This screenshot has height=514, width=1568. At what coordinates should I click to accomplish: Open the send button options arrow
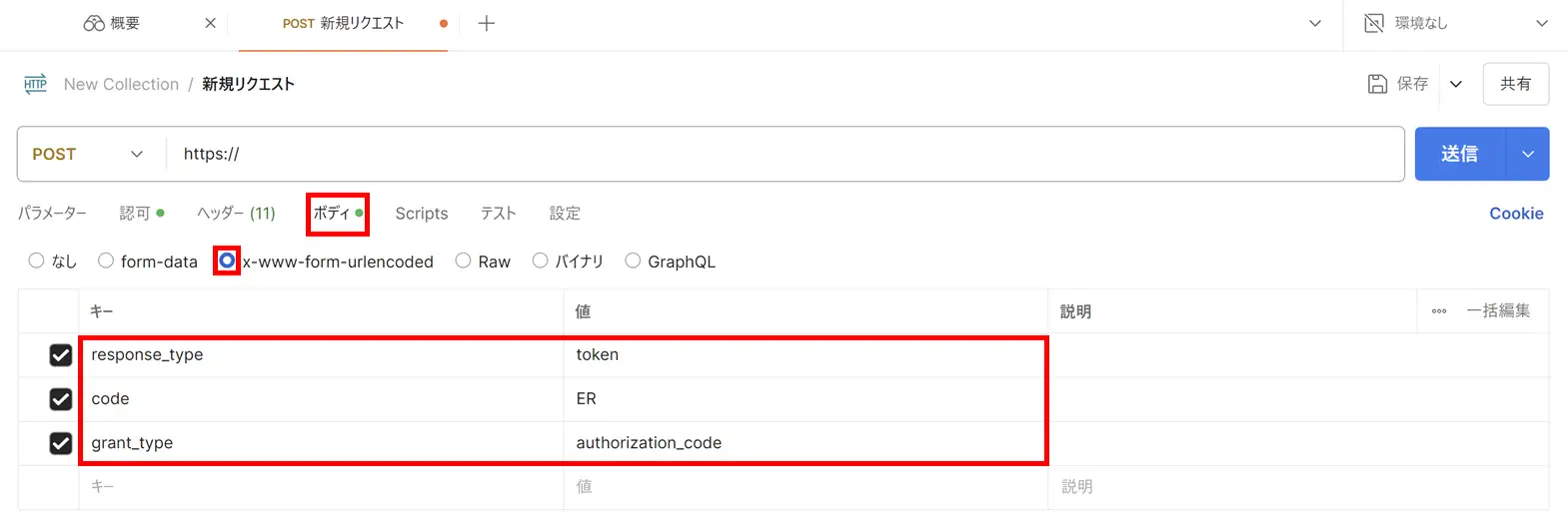tap(1528, 154)
